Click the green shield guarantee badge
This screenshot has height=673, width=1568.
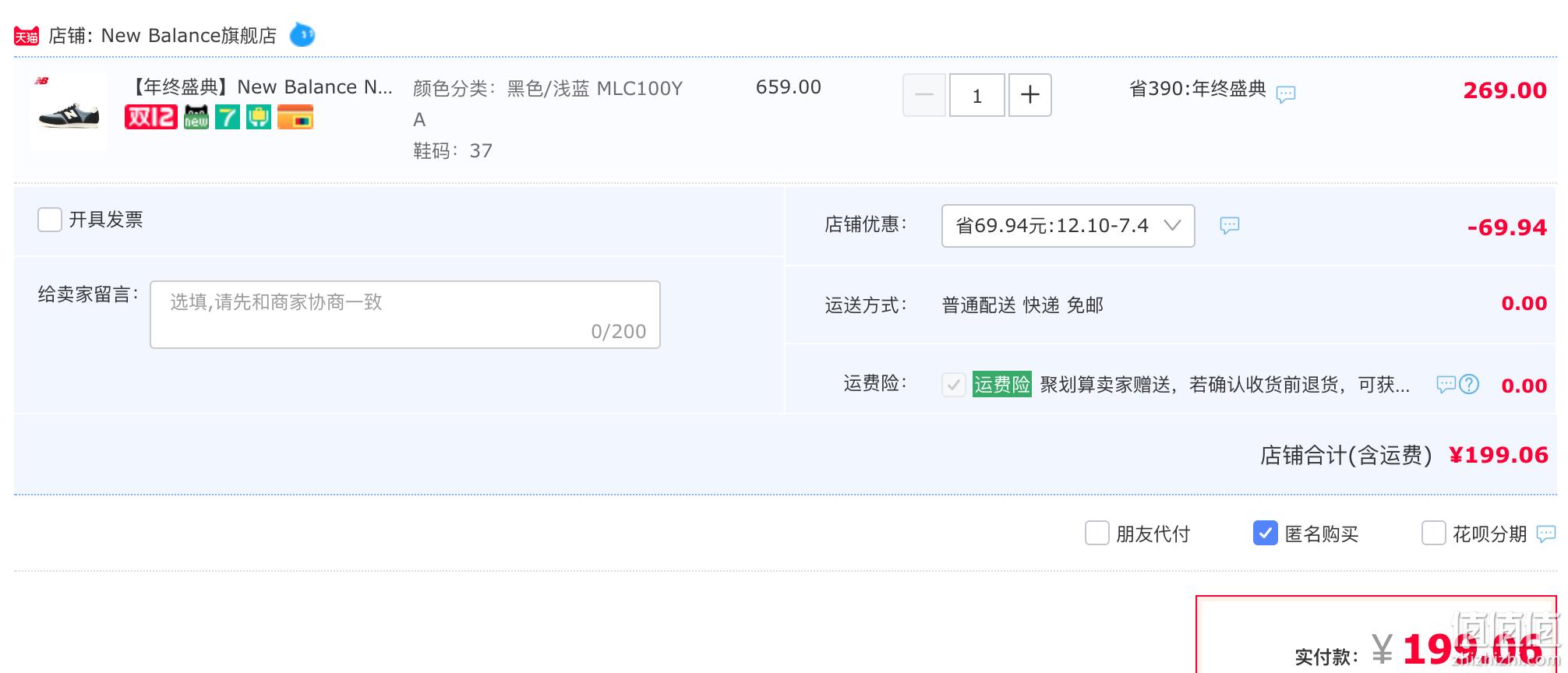coord(259,117)
